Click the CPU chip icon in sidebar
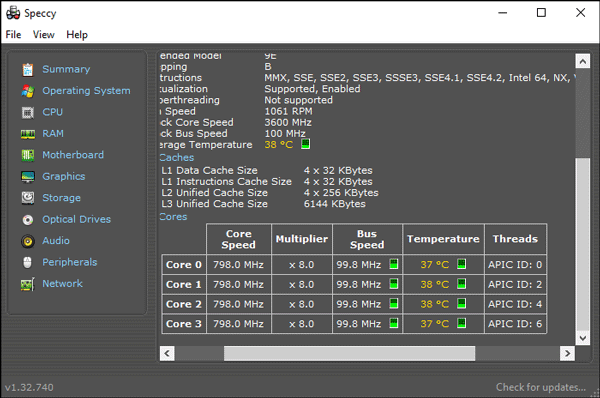600x398 pixels. 28,113
